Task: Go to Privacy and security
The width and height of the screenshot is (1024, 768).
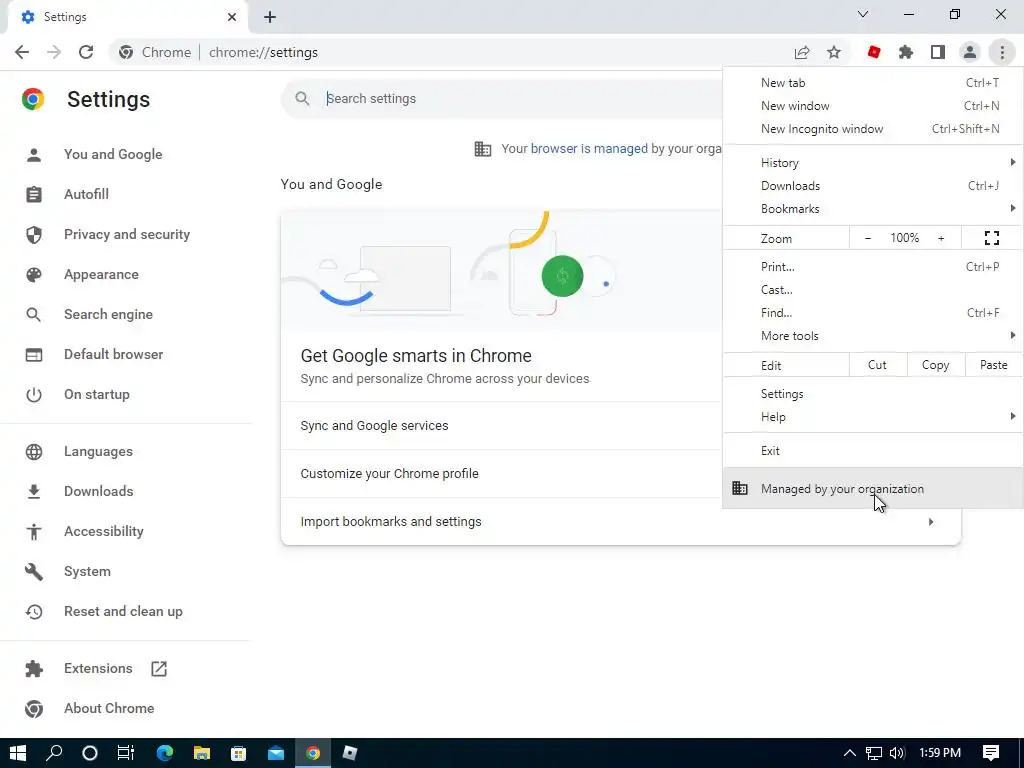Action: (127, 234)
